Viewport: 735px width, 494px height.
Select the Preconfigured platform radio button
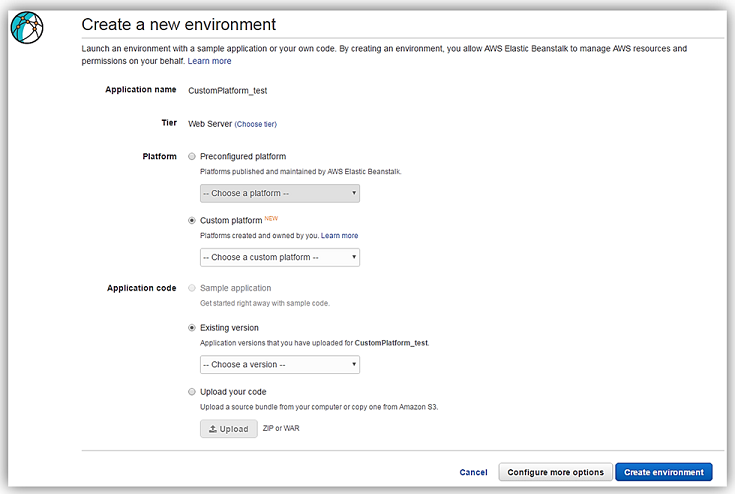(x=192, y=157)
